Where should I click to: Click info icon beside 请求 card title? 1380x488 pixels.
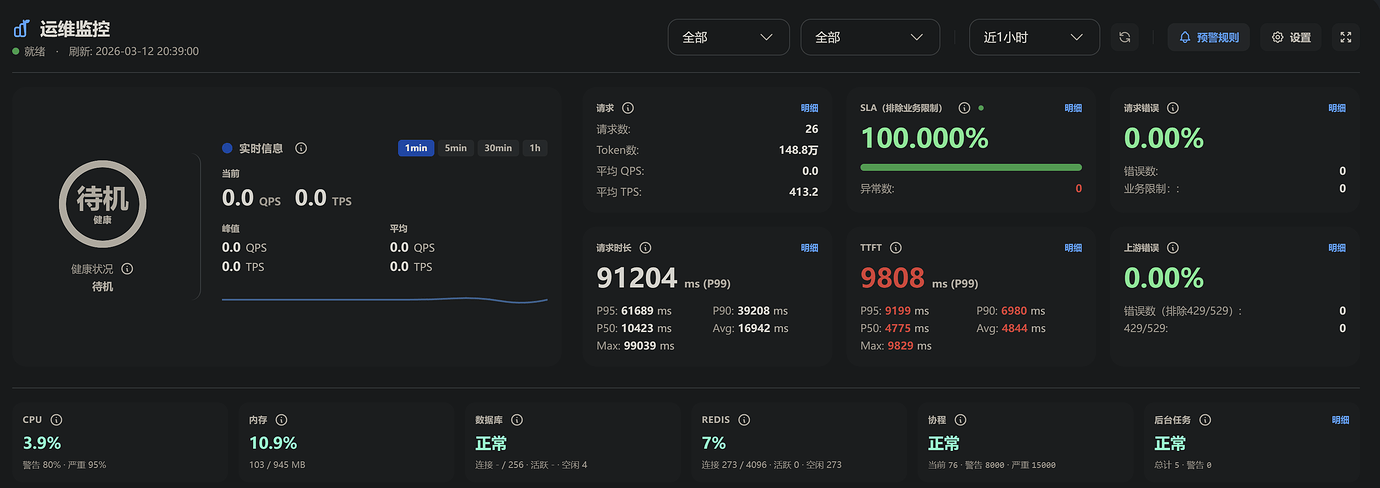coord(628,108)
